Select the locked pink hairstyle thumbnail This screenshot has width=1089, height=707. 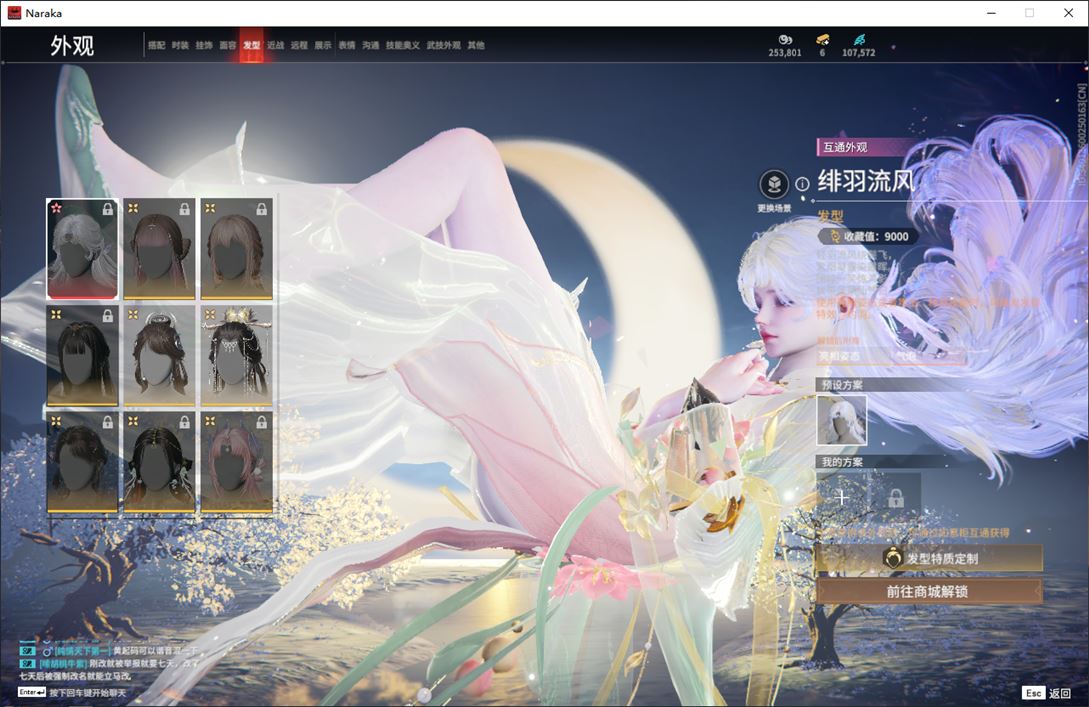tap(236, 463)
